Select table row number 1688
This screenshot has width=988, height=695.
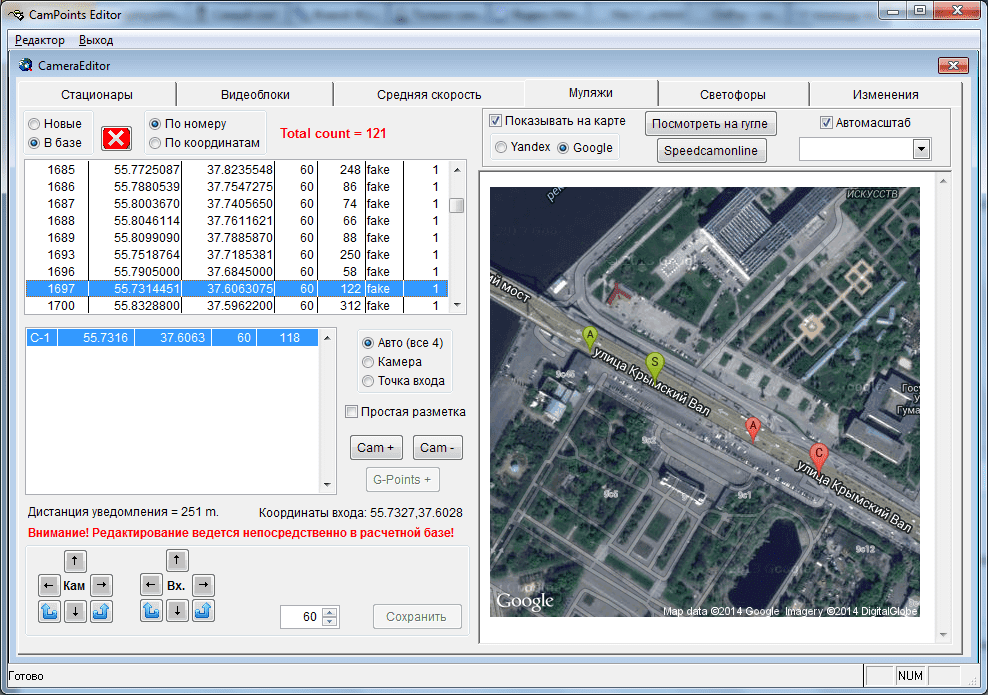click(236, 221)
